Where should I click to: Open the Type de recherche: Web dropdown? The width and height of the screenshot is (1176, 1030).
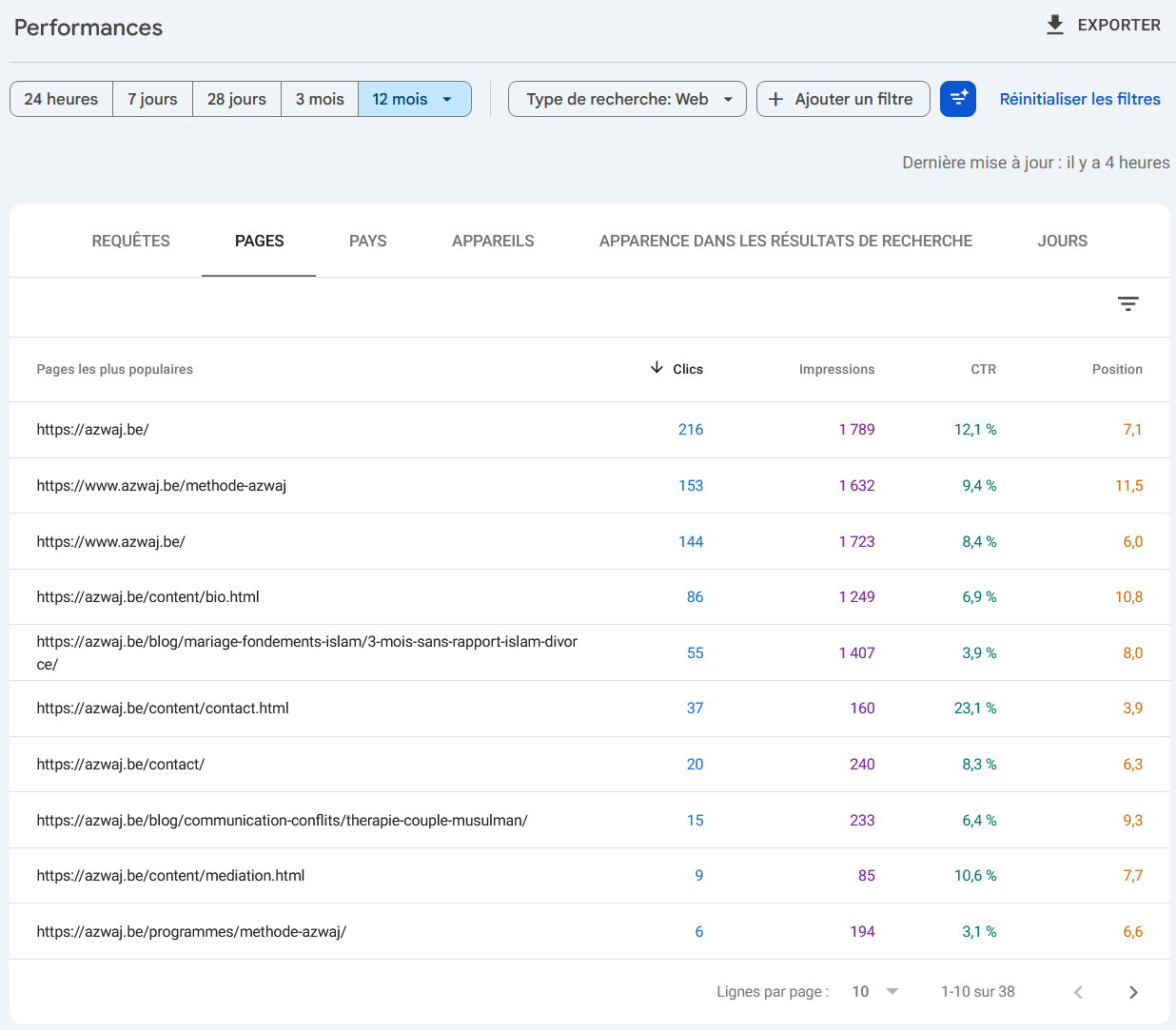(x=627, y=99)
